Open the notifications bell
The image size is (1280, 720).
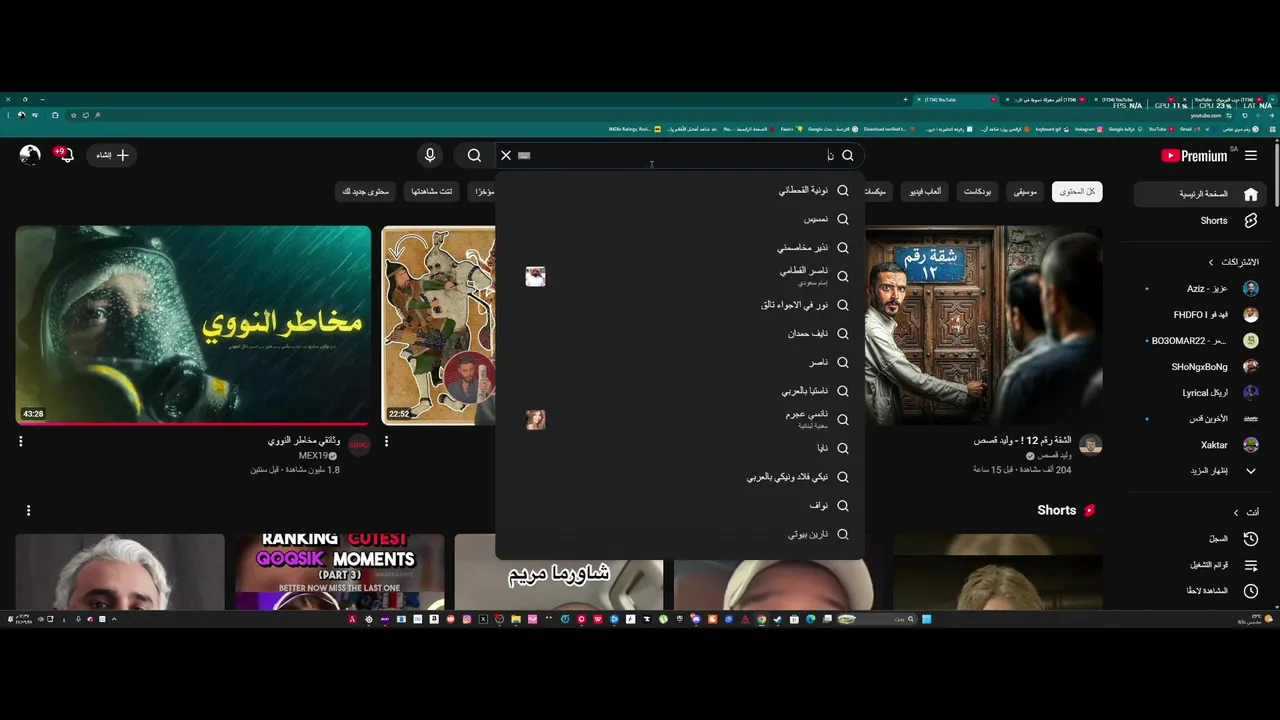coord(65,155)
